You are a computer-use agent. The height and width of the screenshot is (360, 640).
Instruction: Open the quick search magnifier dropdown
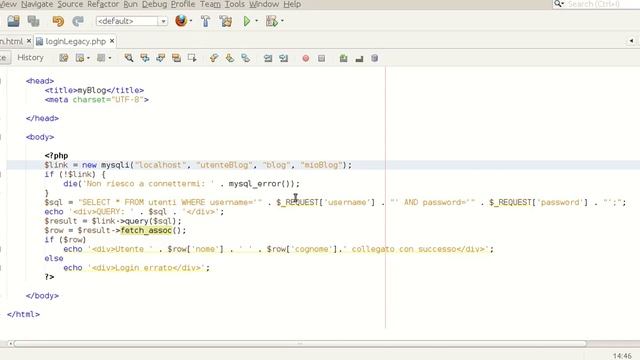click(558, 4)
